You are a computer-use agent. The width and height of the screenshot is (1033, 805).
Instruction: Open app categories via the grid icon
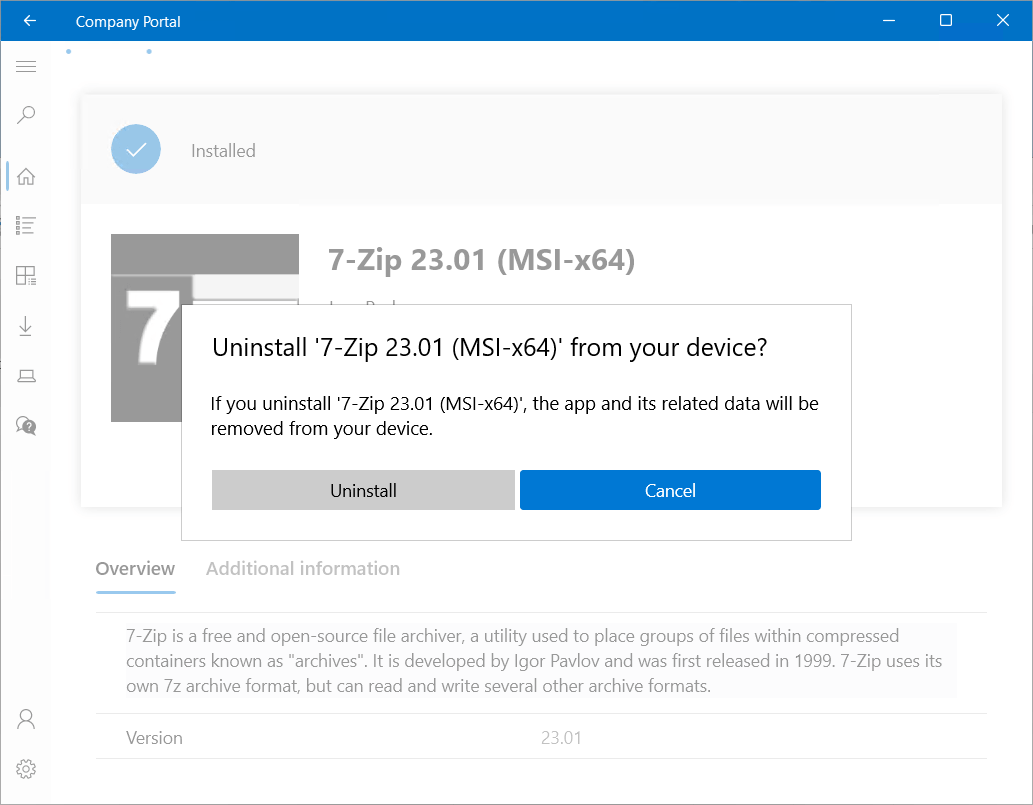click(26, 275)
